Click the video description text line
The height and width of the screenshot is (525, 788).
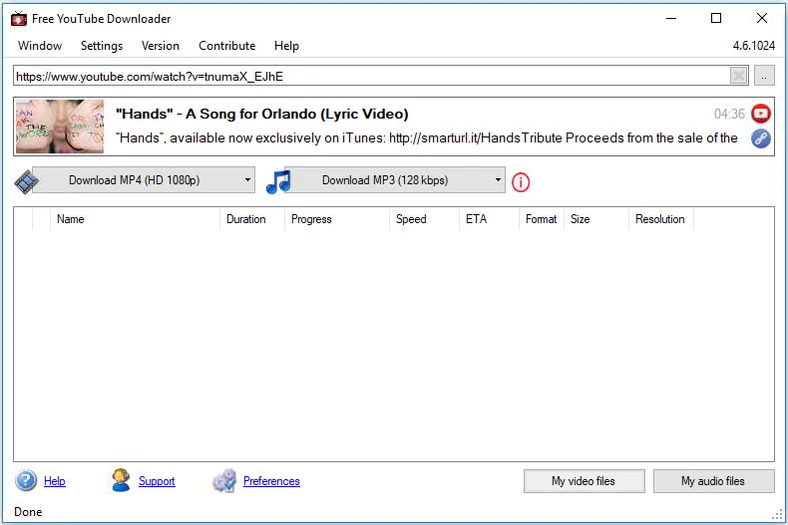pyautogui.click(x=427, y=138)
